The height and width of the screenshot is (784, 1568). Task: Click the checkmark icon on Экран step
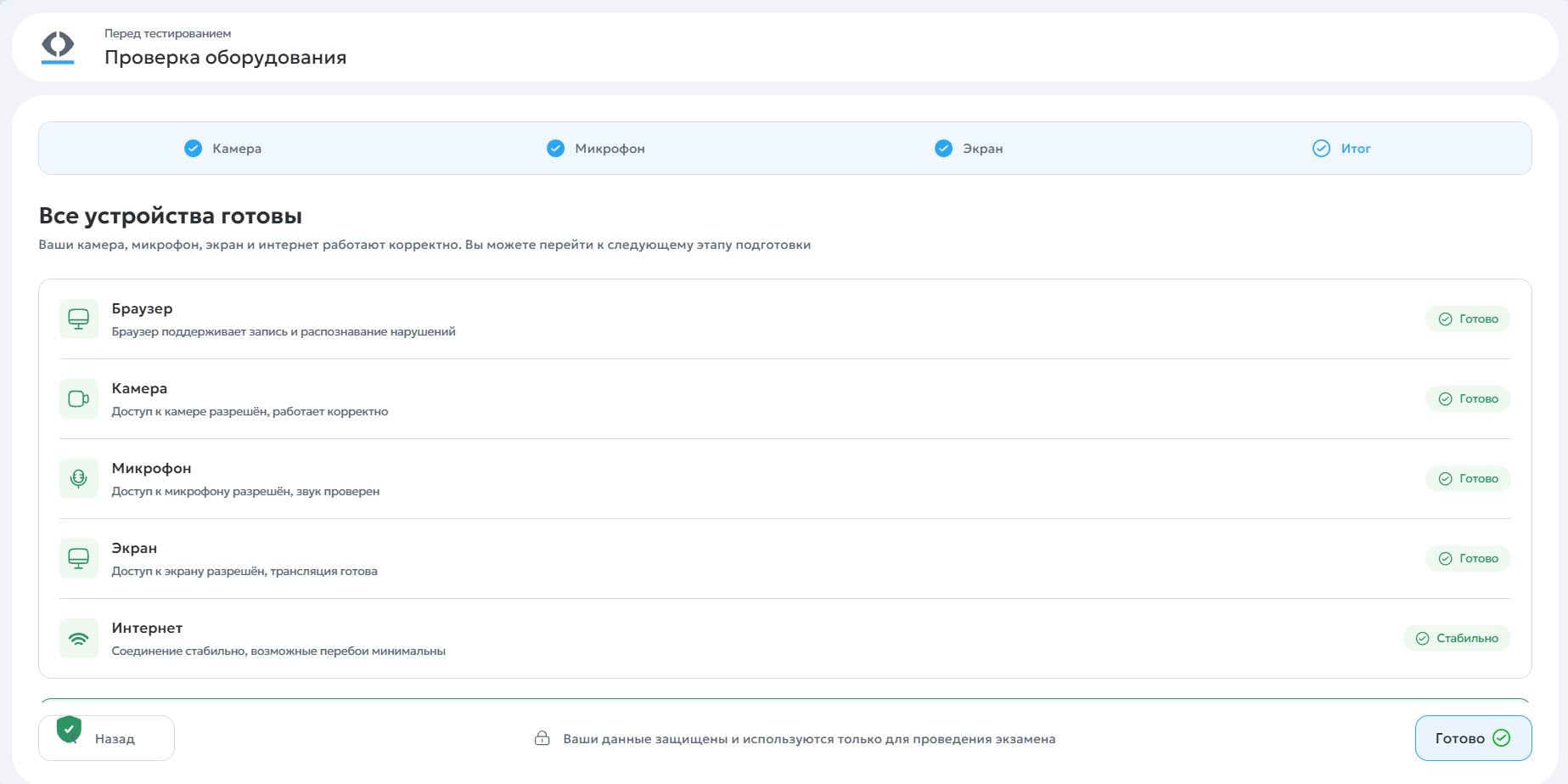tap(943, 149)
